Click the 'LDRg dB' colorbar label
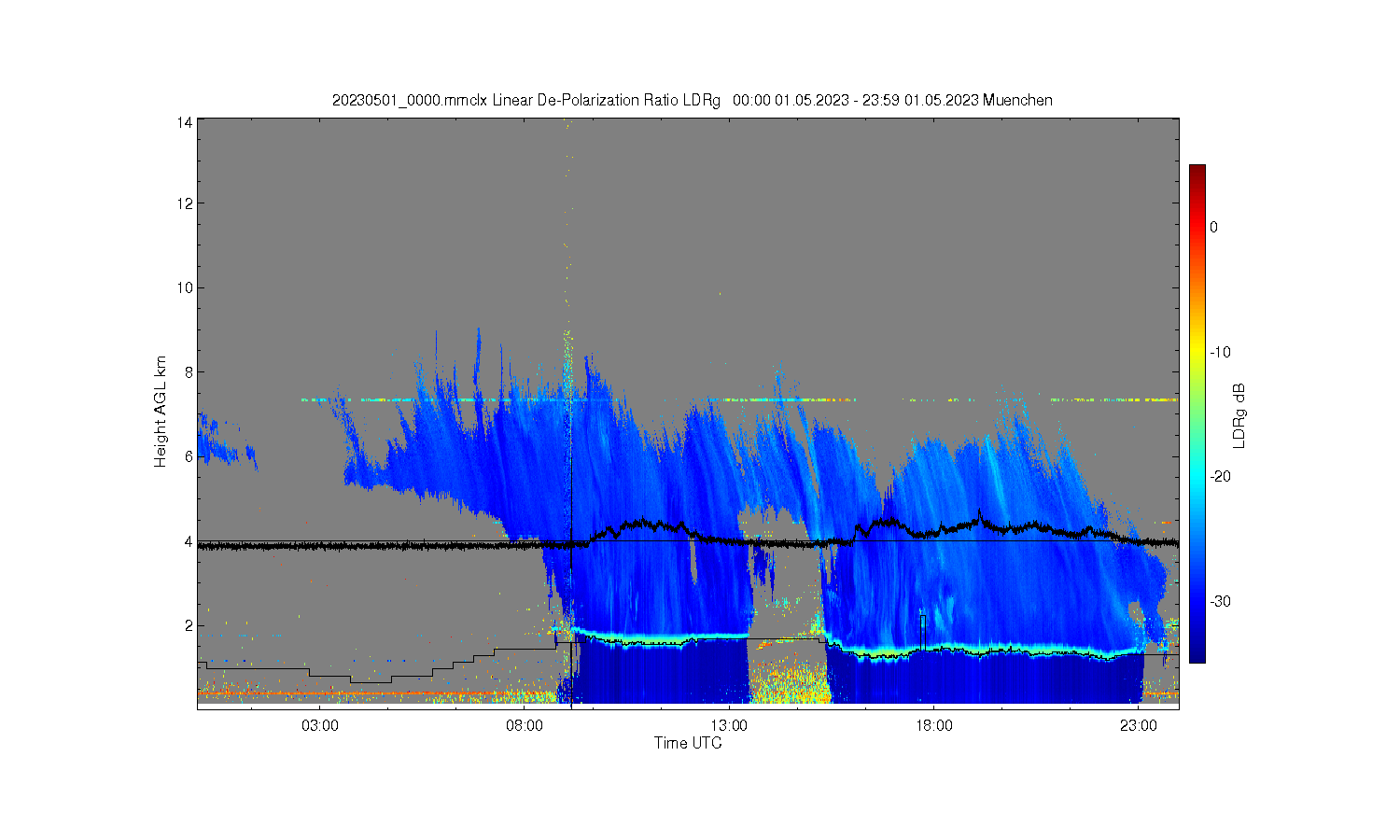Viewport: 1400px width, 840px height. pyautogui.click(x=1239, y=415)
